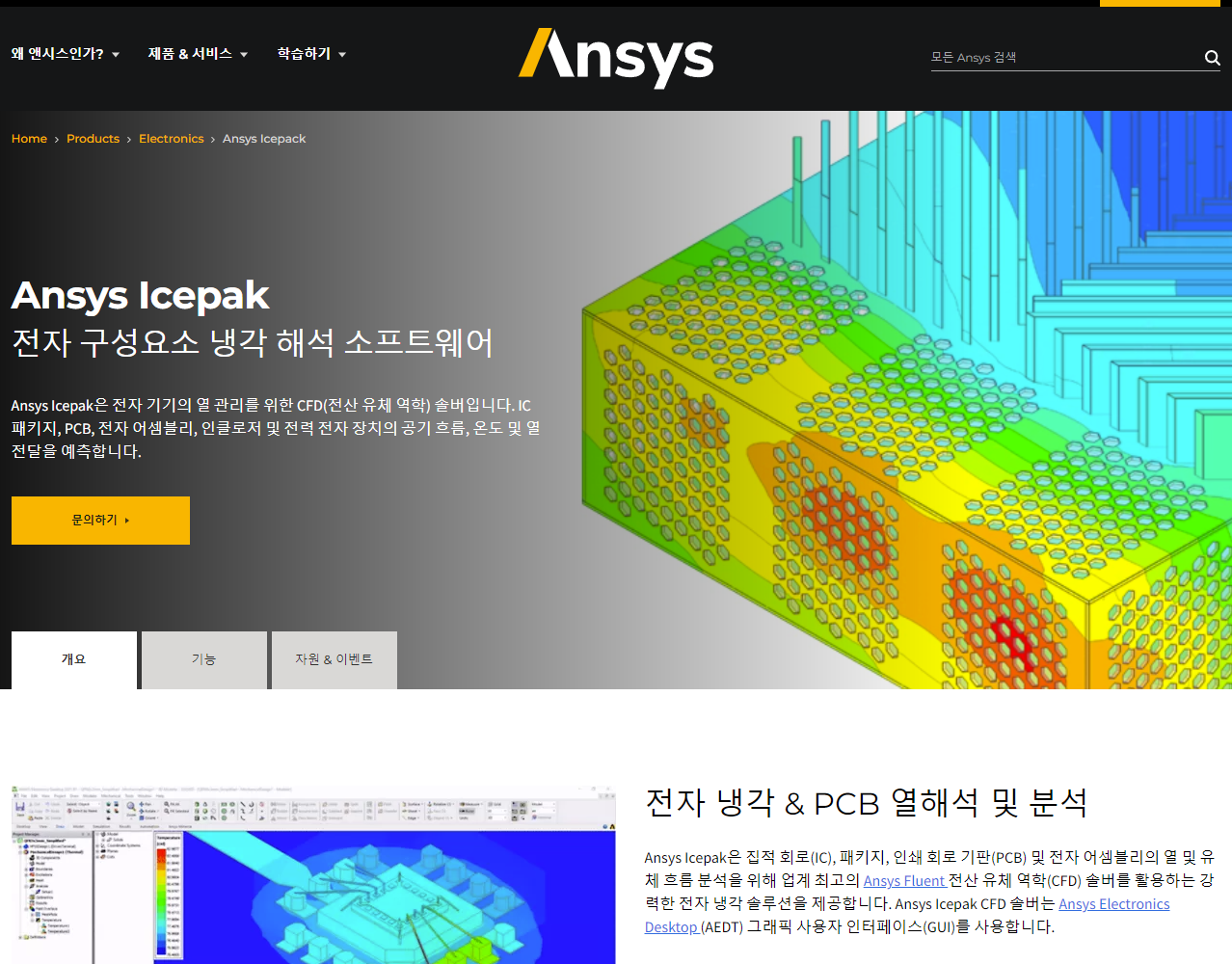Image resolution: width=1232 pixels, height=964 pixels.
Task: Click Ansys Icepack breadcrumb text
Action: pos(264,139)
